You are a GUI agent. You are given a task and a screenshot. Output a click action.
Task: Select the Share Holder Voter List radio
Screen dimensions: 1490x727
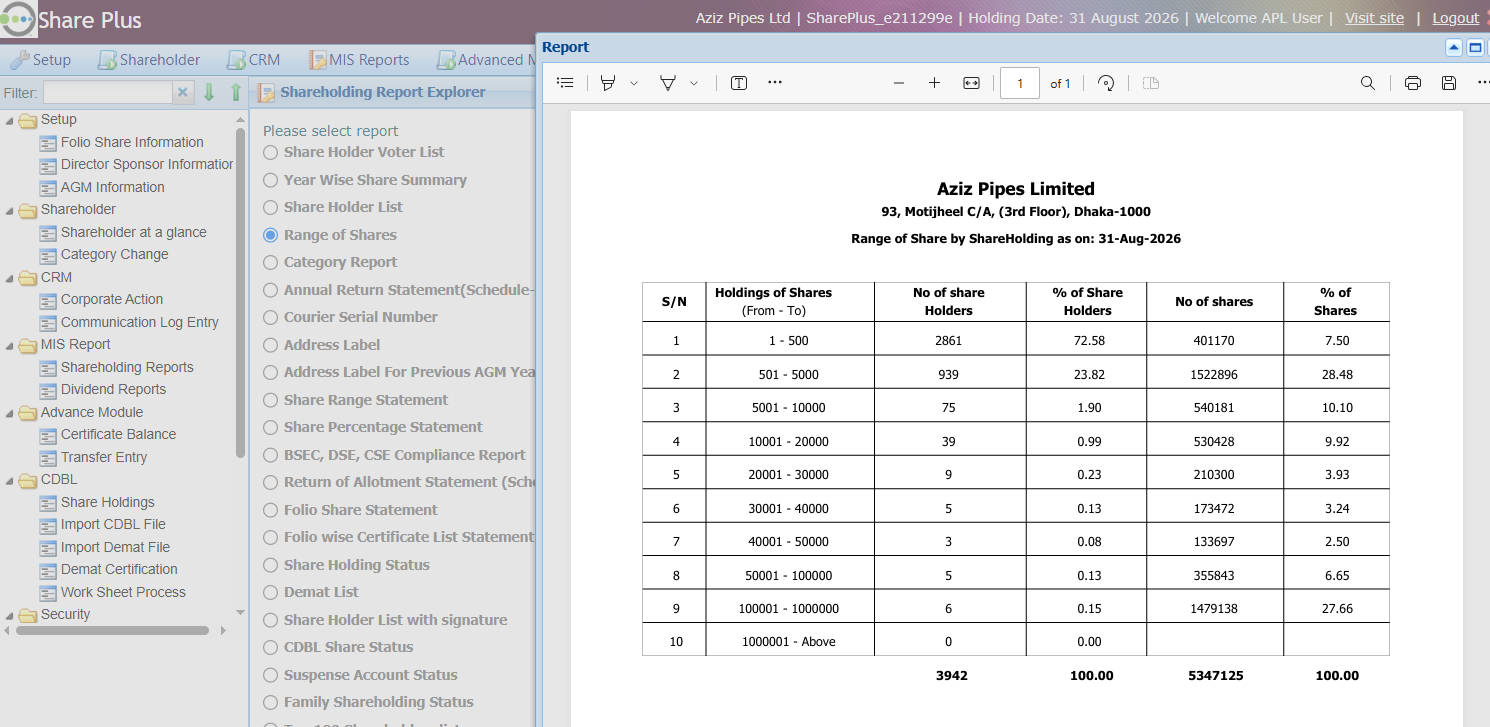[x=271, y=153]
